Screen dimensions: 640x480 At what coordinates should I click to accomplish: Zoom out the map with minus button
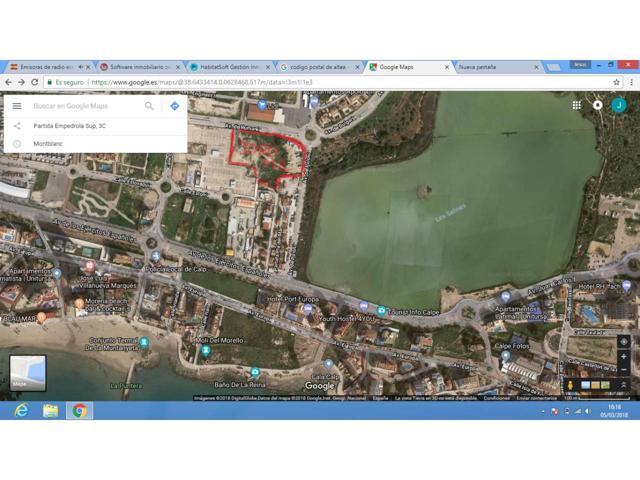pyautogui.click(x=624, y=369)
